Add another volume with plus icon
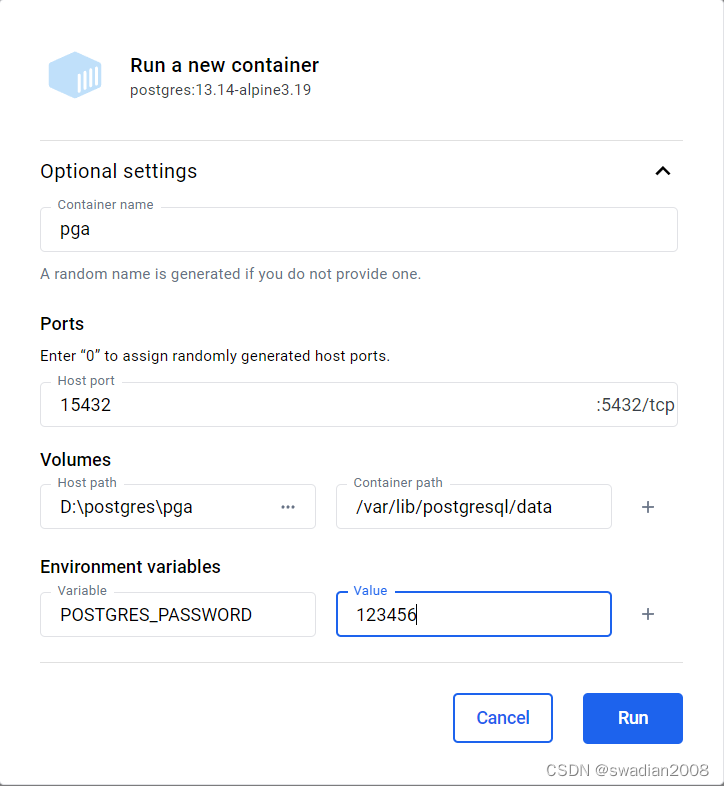The width and height of the screenshot is (724, 786). 648,507
